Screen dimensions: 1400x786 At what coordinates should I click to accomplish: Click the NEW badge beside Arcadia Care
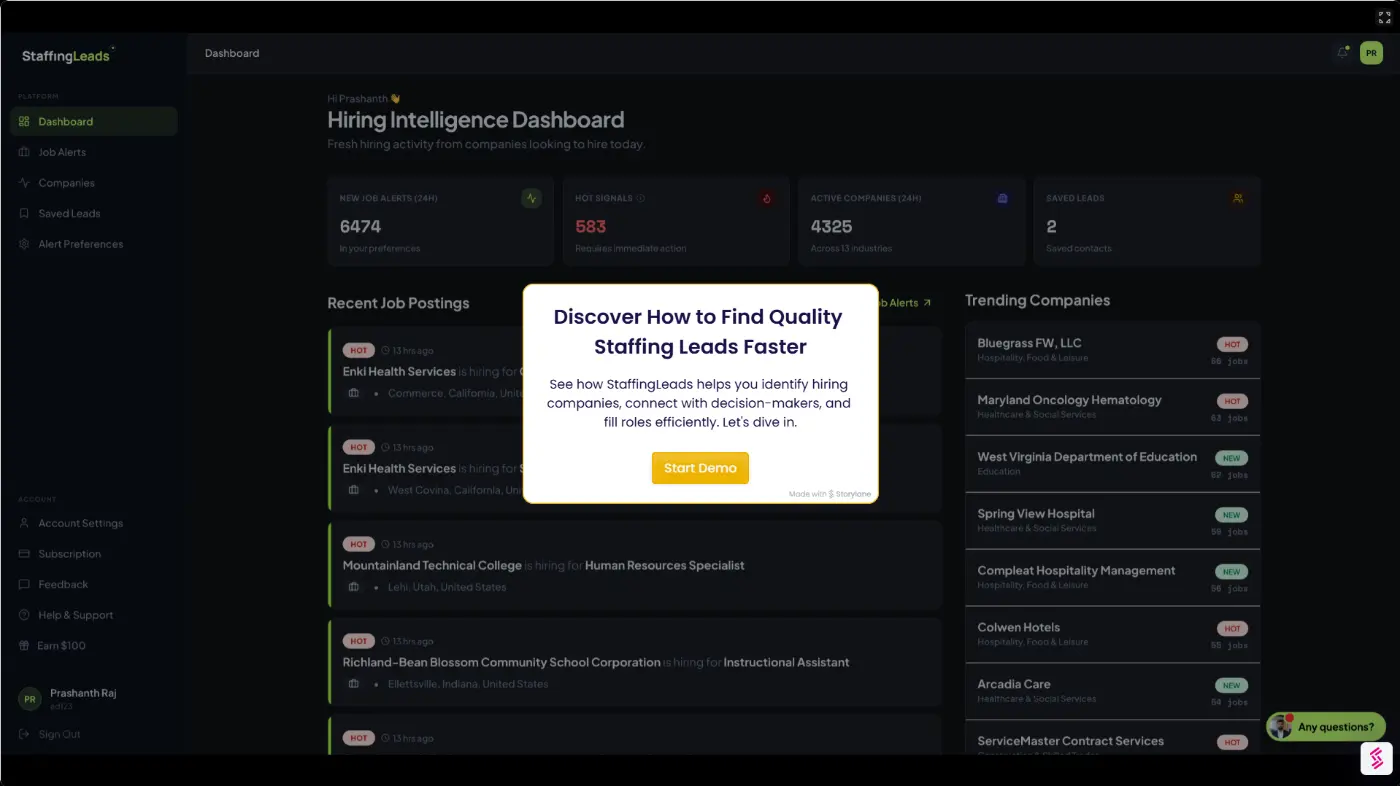click(x=1231, y=686)
